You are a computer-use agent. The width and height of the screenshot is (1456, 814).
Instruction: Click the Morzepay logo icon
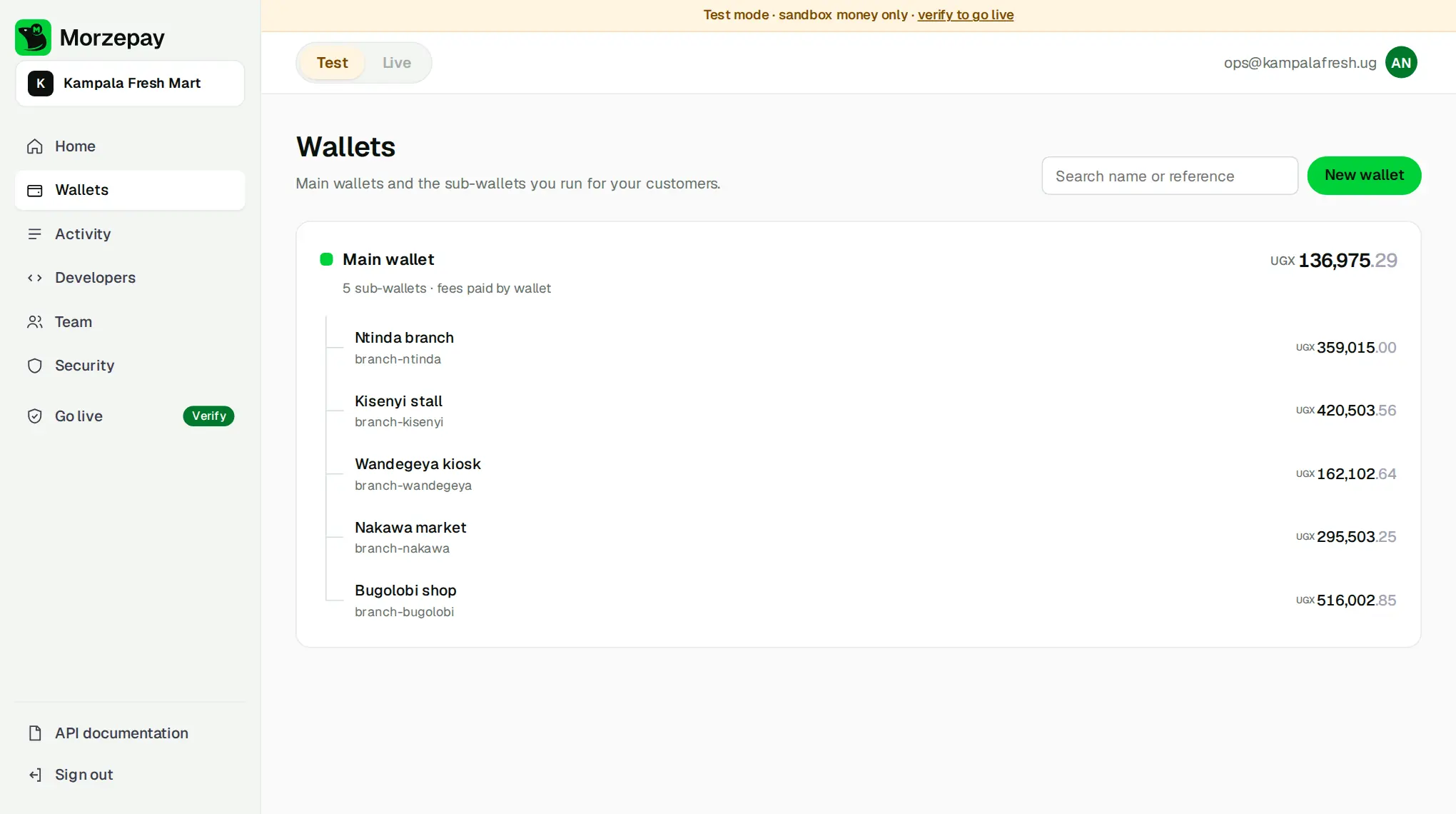coord(33,37)
